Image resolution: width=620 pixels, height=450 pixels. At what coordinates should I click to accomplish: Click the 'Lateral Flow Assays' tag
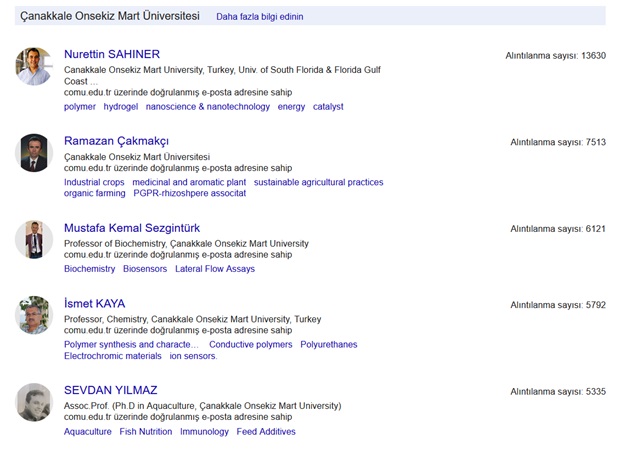tap(215, 269)
